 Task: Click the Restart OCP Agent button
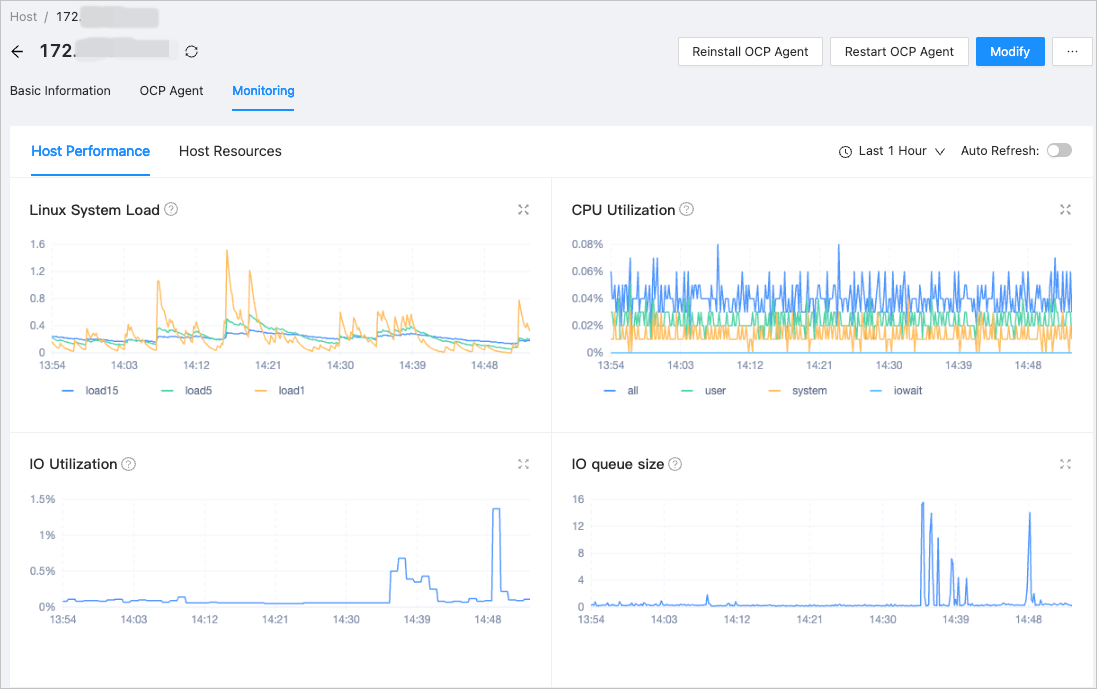(899, 52)
